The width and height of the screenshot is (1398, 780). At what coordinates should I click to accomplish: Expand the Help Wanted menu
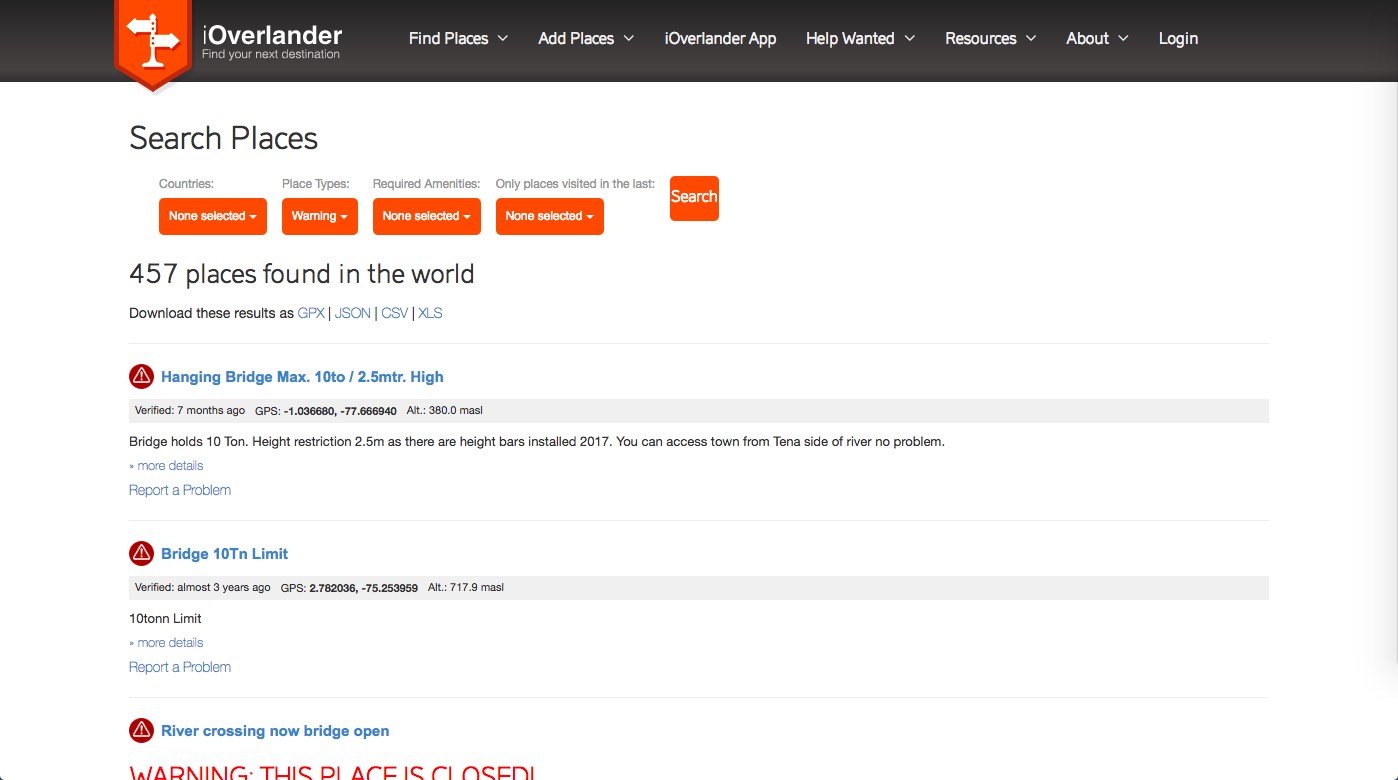pos(860,38)
